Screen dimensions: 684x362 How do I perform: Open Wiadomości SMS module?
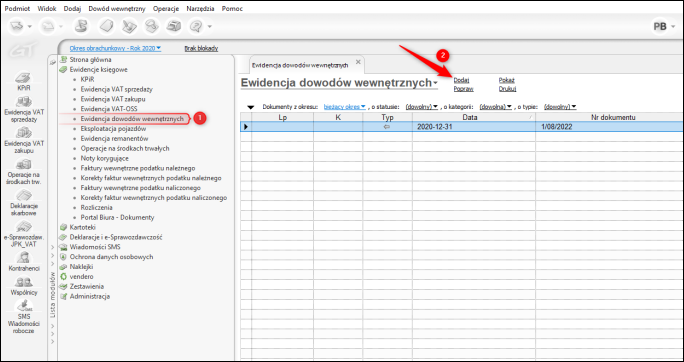[x=95, y=247]
